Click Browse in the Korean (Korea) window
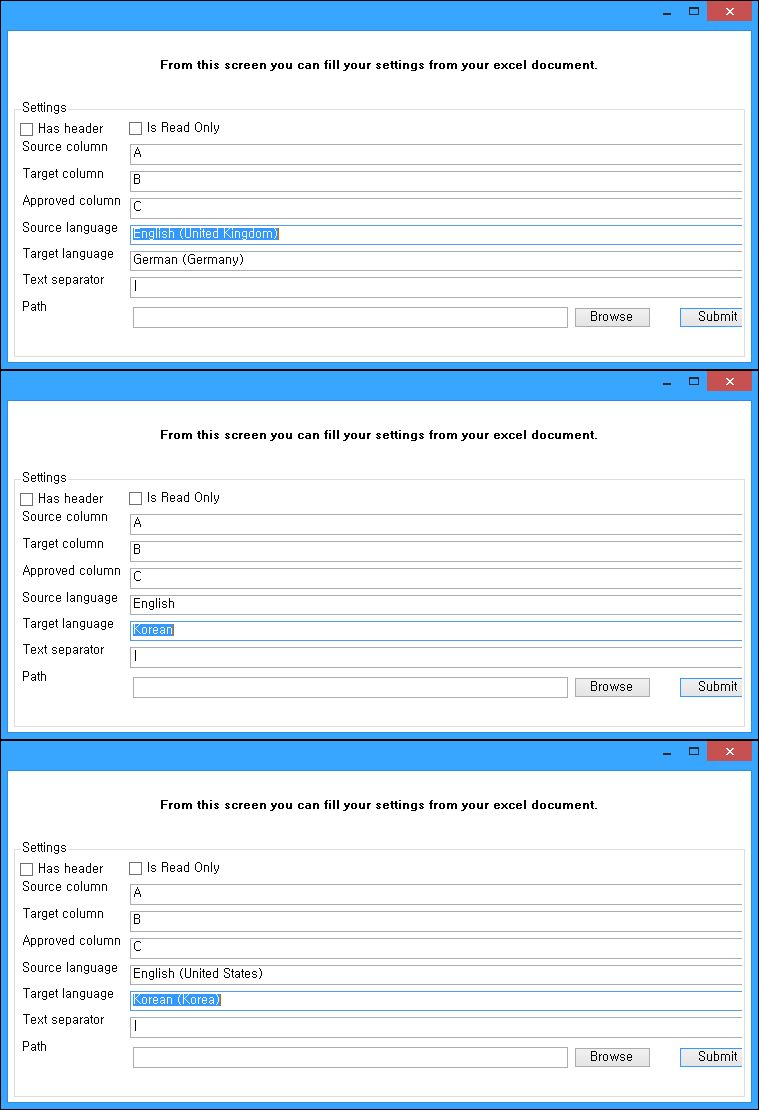Image resolution: width=759 pixels, height=1110 pixels. (x=611, y=1057)
